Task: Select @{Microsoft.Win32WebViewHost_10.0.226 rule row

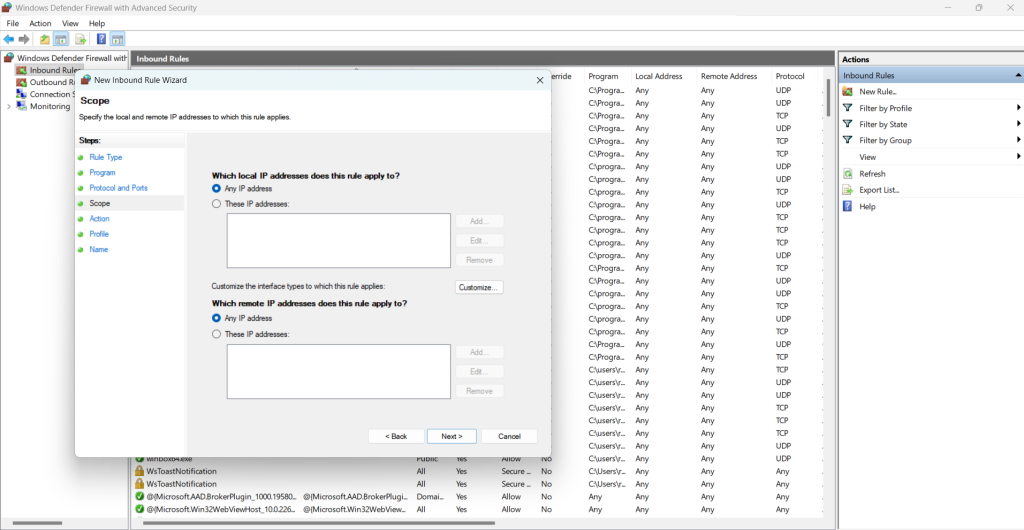Action: click(x=477, y=509)
